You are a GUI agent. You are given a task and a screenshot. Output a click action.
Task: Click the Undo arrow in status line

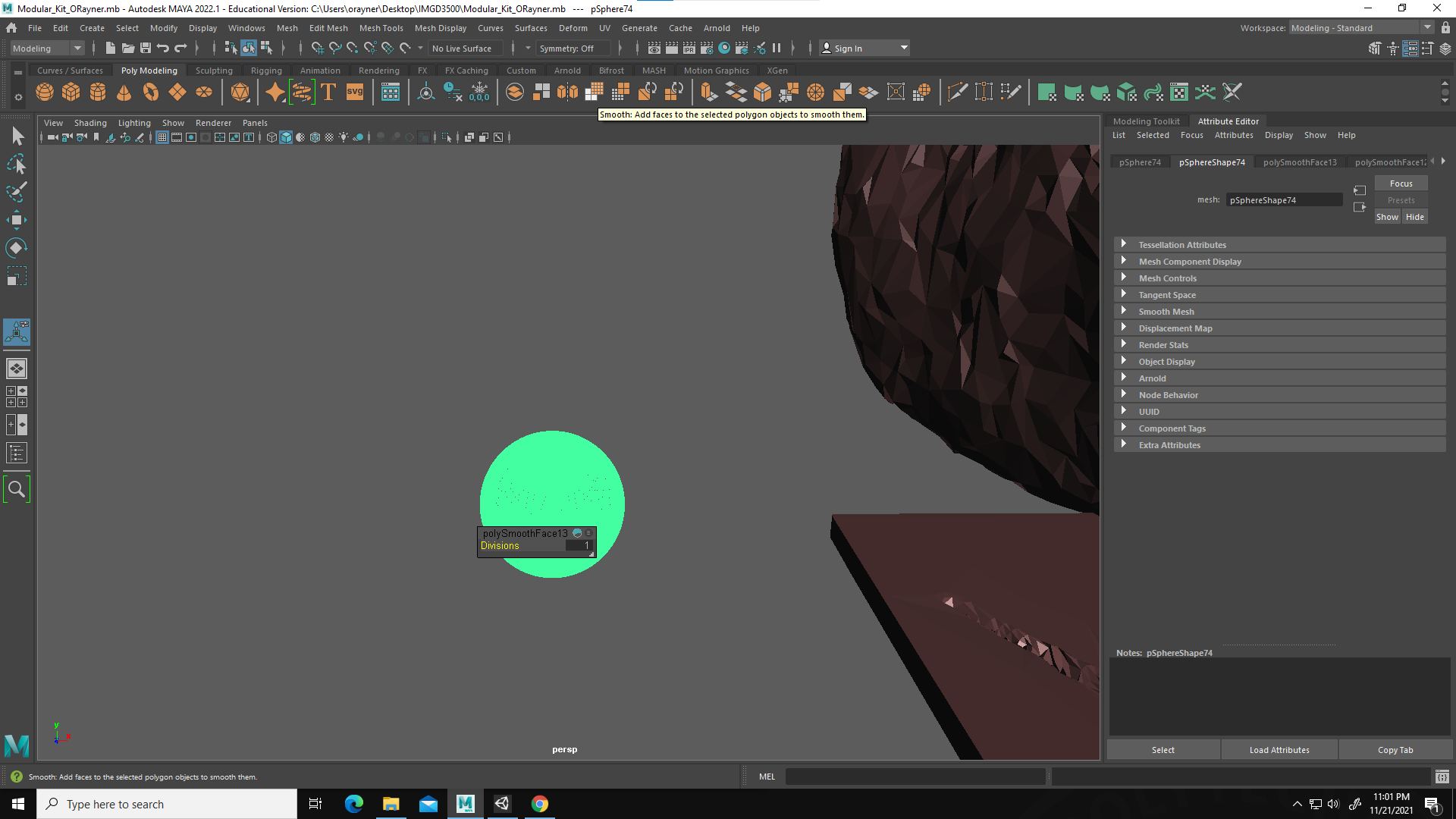pyautogui.click(x=163, y=48)
